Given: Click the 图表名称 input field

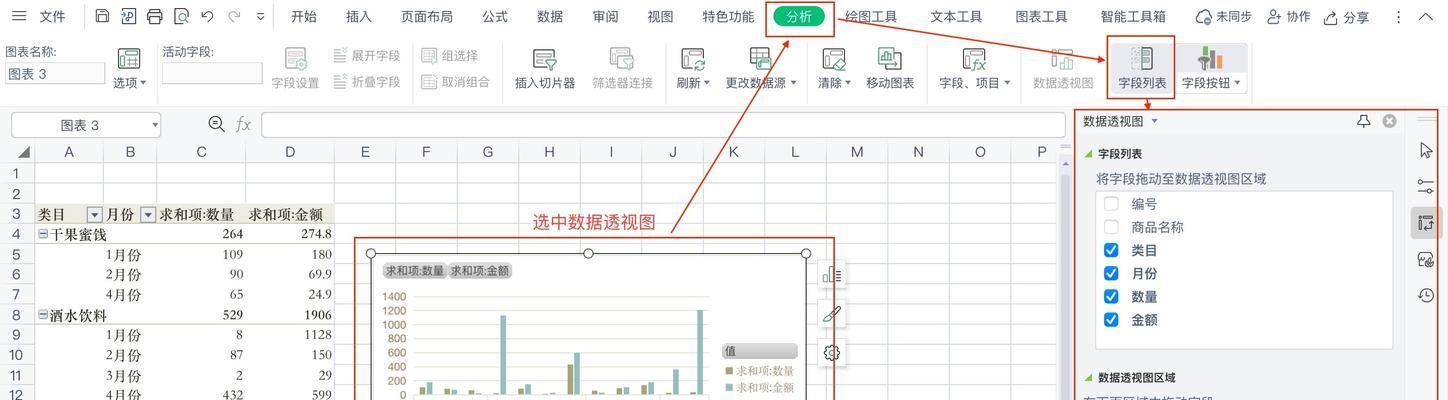Looking at the screenshot, I should click(x=55, y=73).
